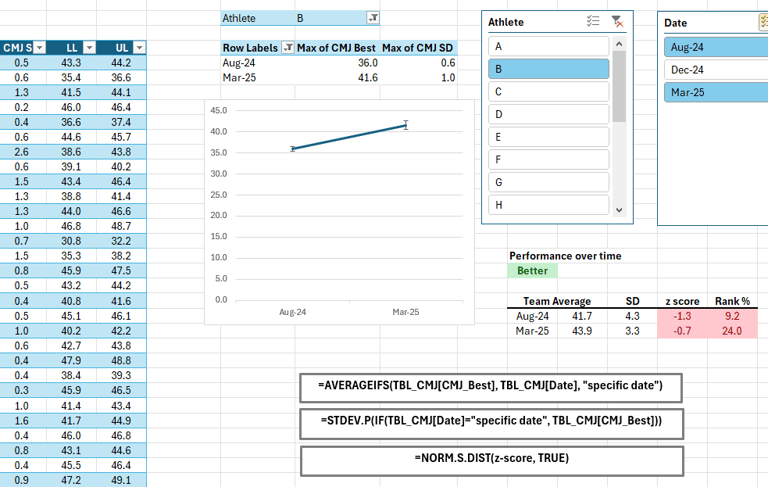
Task: Select the Max of CMJ Best header
Action: coord(336,48)
